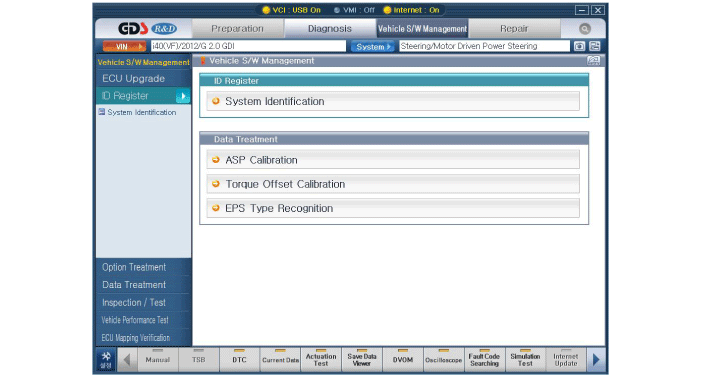Click the orange bullet beside System Identification in the ID Register panel
This screenshot has height=376, width=701.
215,101
